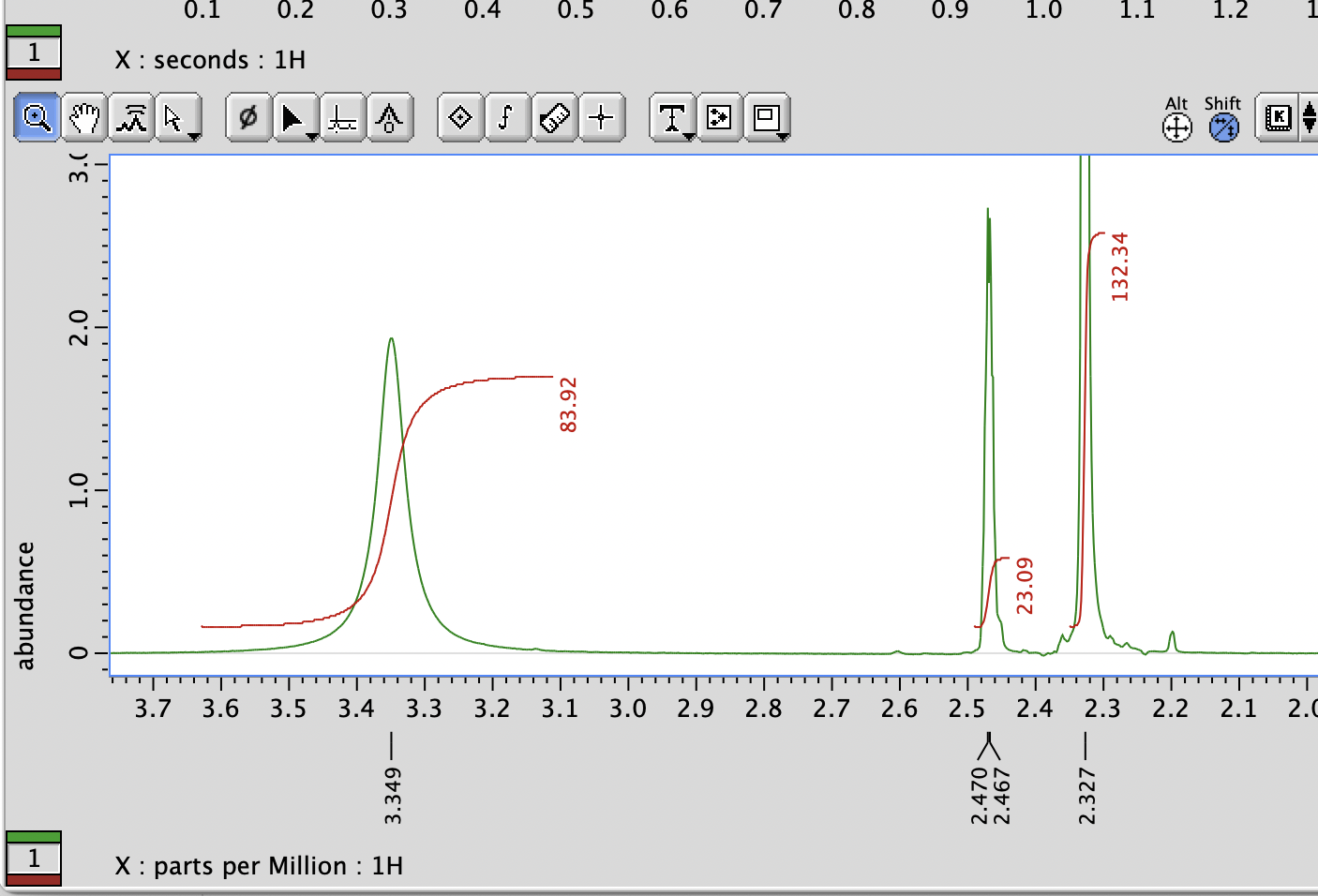Select the hand panning tool
The height and width of the screenshot is (896, 1318).
pyautogui.click(x=84, y=118)
